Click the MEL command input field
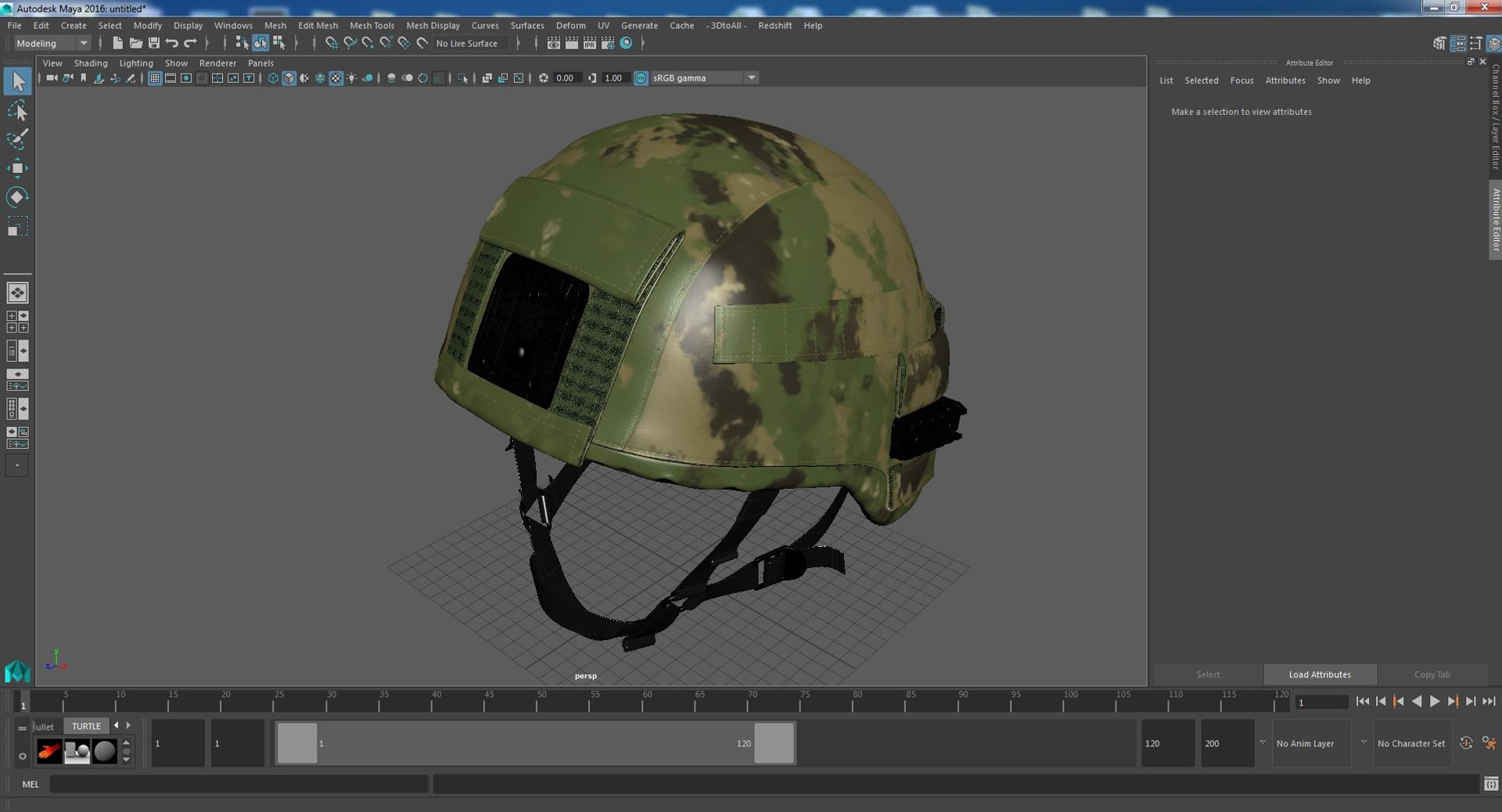Viewport: 1502px width, 812px height. [239, 784]
